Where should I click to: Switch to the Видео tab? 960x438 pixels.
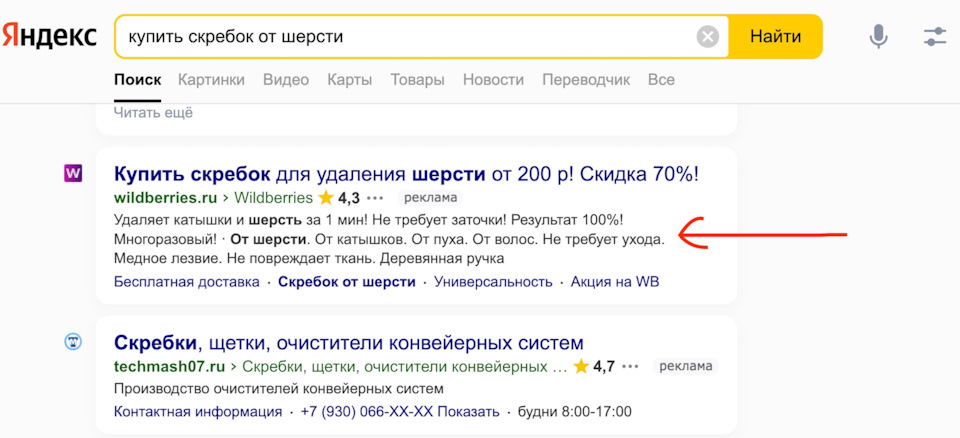(x=286, y=80)
